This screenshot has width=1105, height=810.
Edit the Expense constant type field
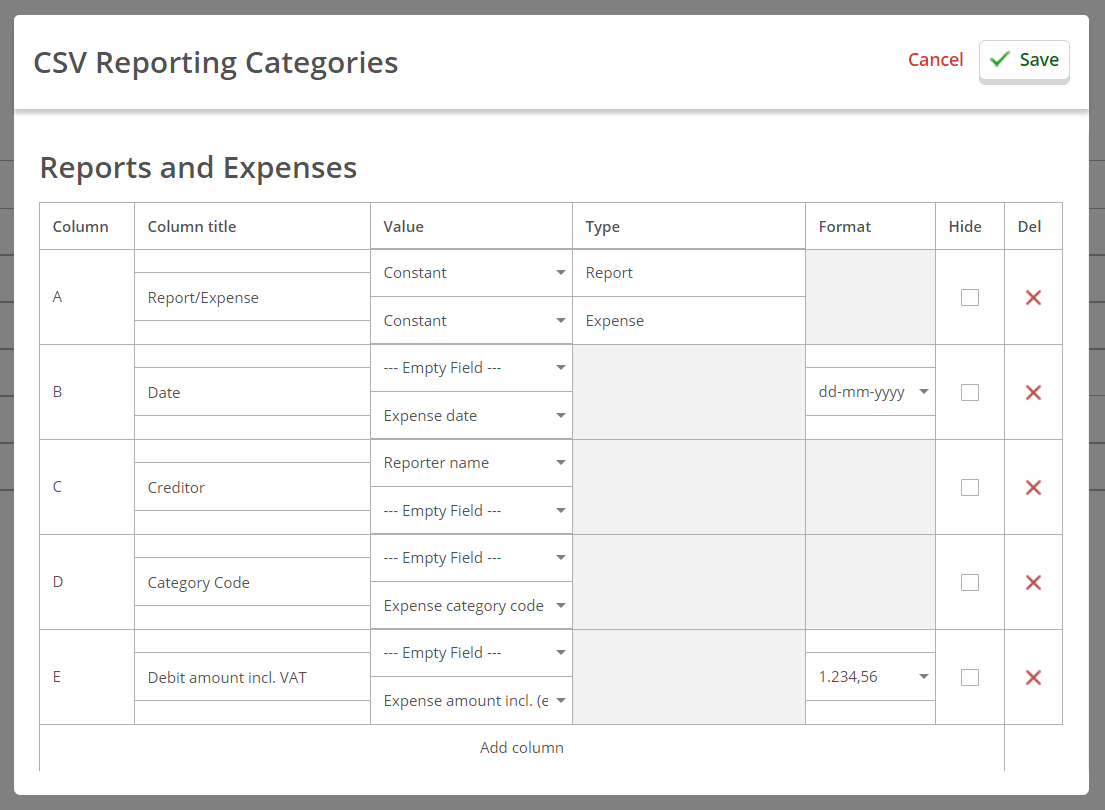689,321
